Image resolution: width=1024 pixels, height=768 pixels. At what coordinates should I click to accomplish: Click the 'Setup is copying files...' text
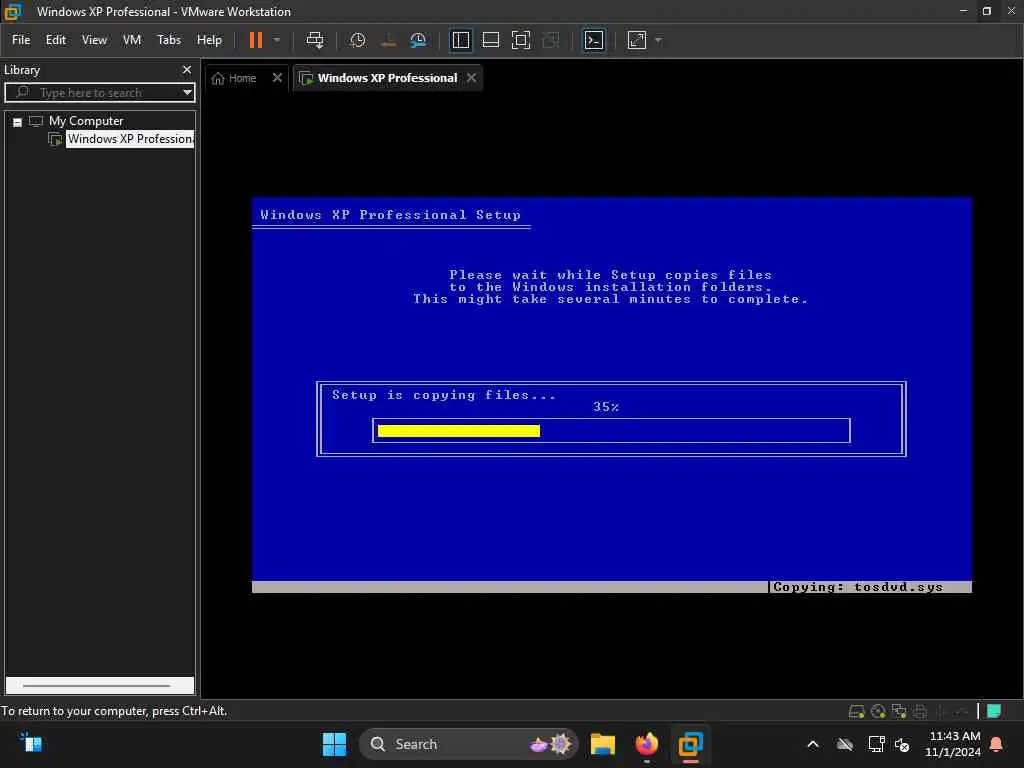(443, 395)
